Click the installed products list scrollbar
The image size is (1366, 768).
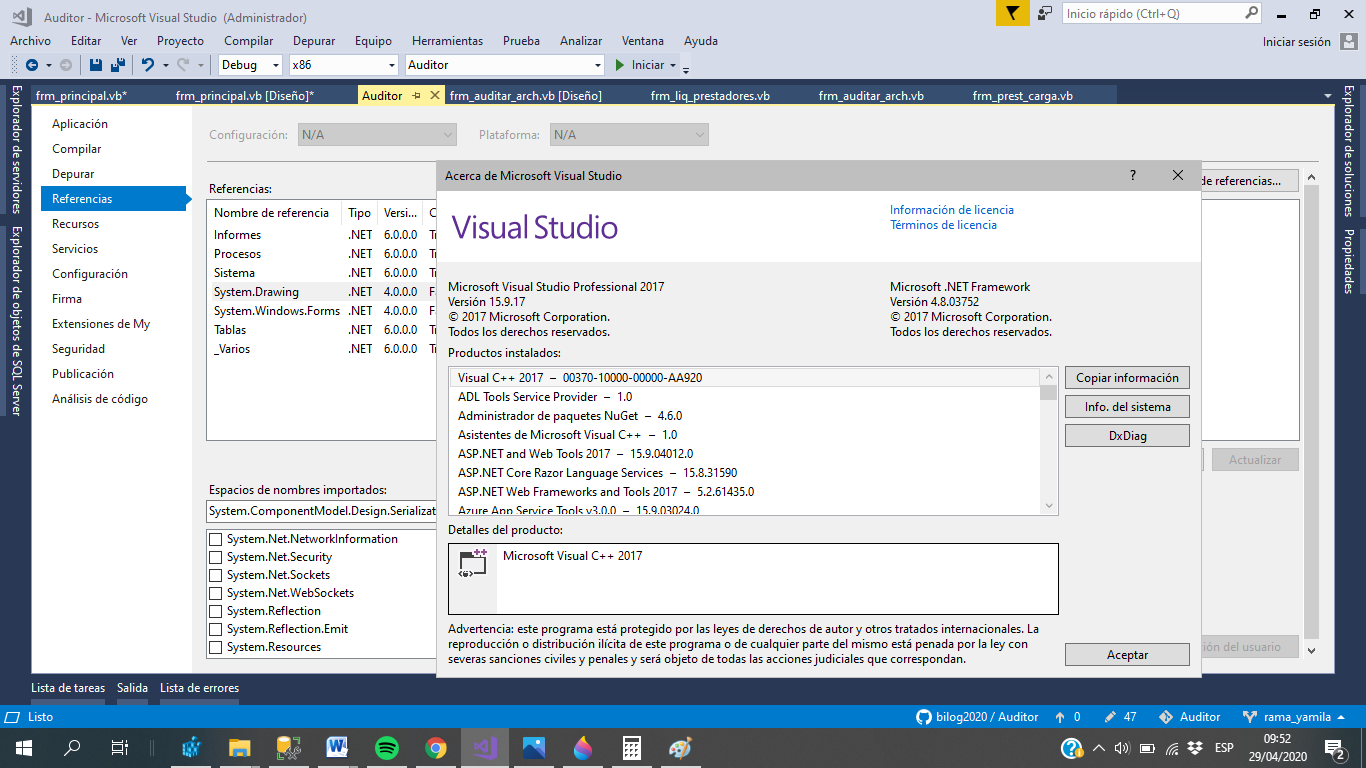click(1049, 441)
